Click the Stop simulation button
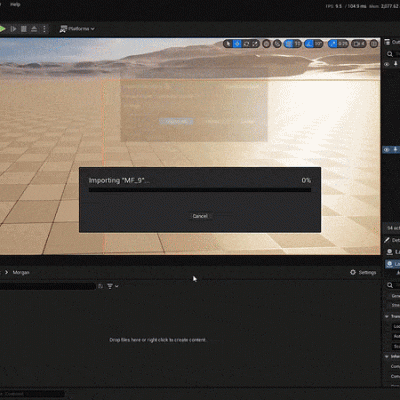The height and width of the screenshot is (400, 400). 24,29
